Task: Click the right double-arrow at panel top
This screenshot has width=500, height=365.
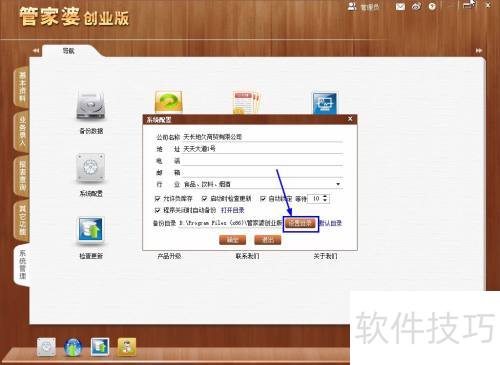Action: pos(479,51)
